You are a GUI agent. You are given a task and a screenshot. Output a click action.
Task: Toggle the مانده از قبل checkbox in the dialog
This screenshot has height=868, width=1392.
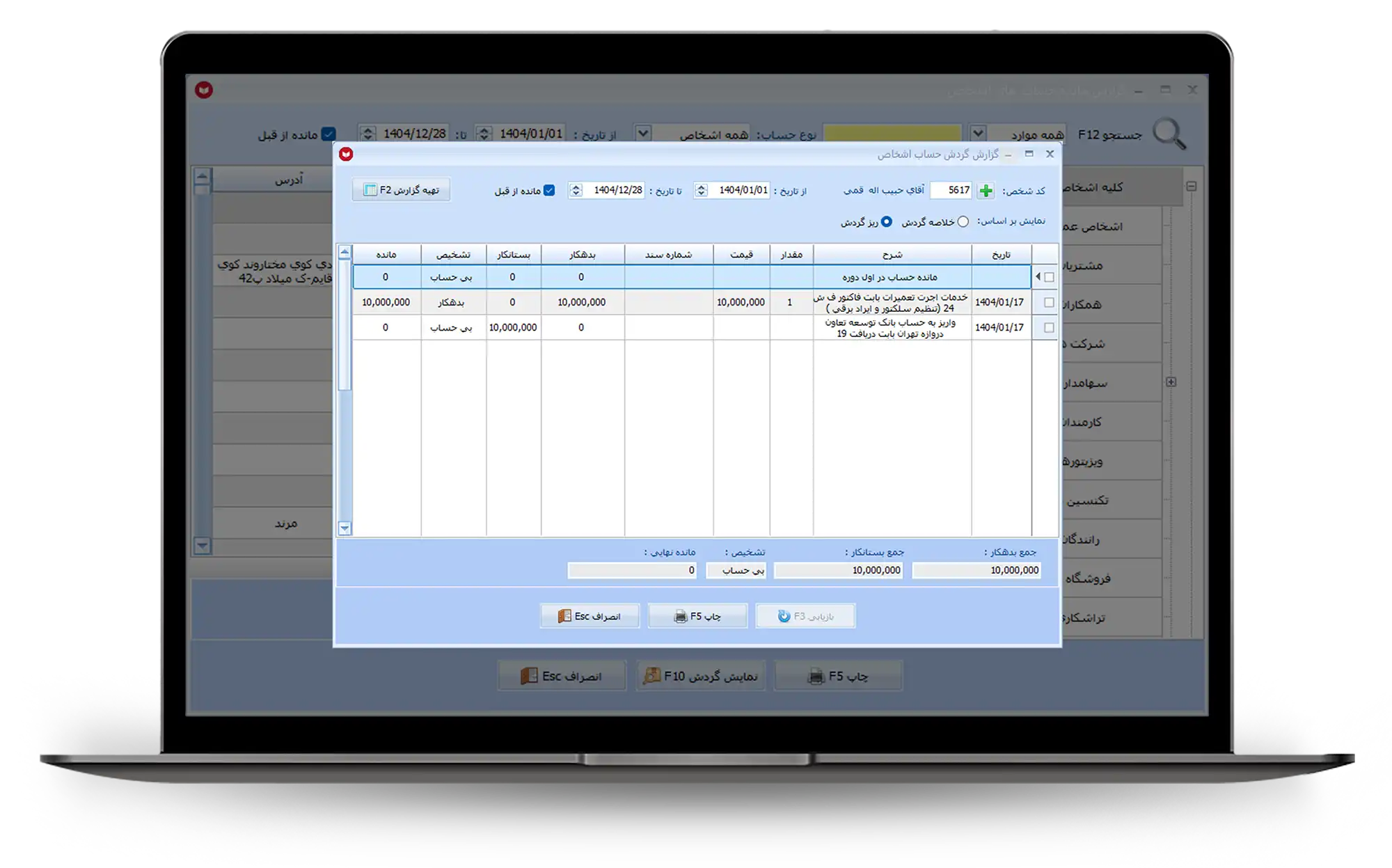[x=549, y=190]
